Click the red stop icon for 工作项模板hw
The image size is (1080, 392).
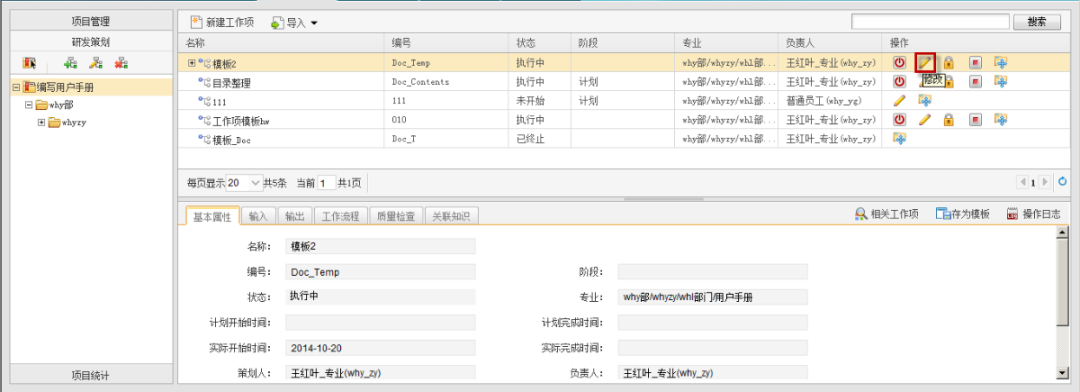click(975, 119)
